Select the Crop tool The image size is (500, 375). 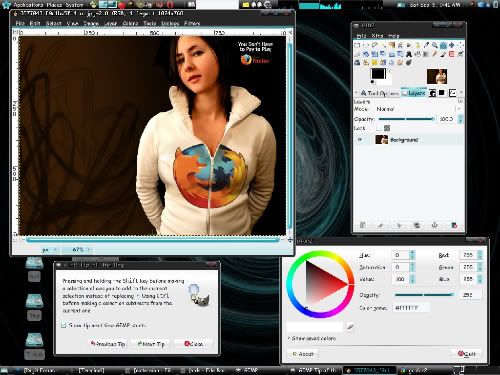pyautogui.click(x=357, y=54)
